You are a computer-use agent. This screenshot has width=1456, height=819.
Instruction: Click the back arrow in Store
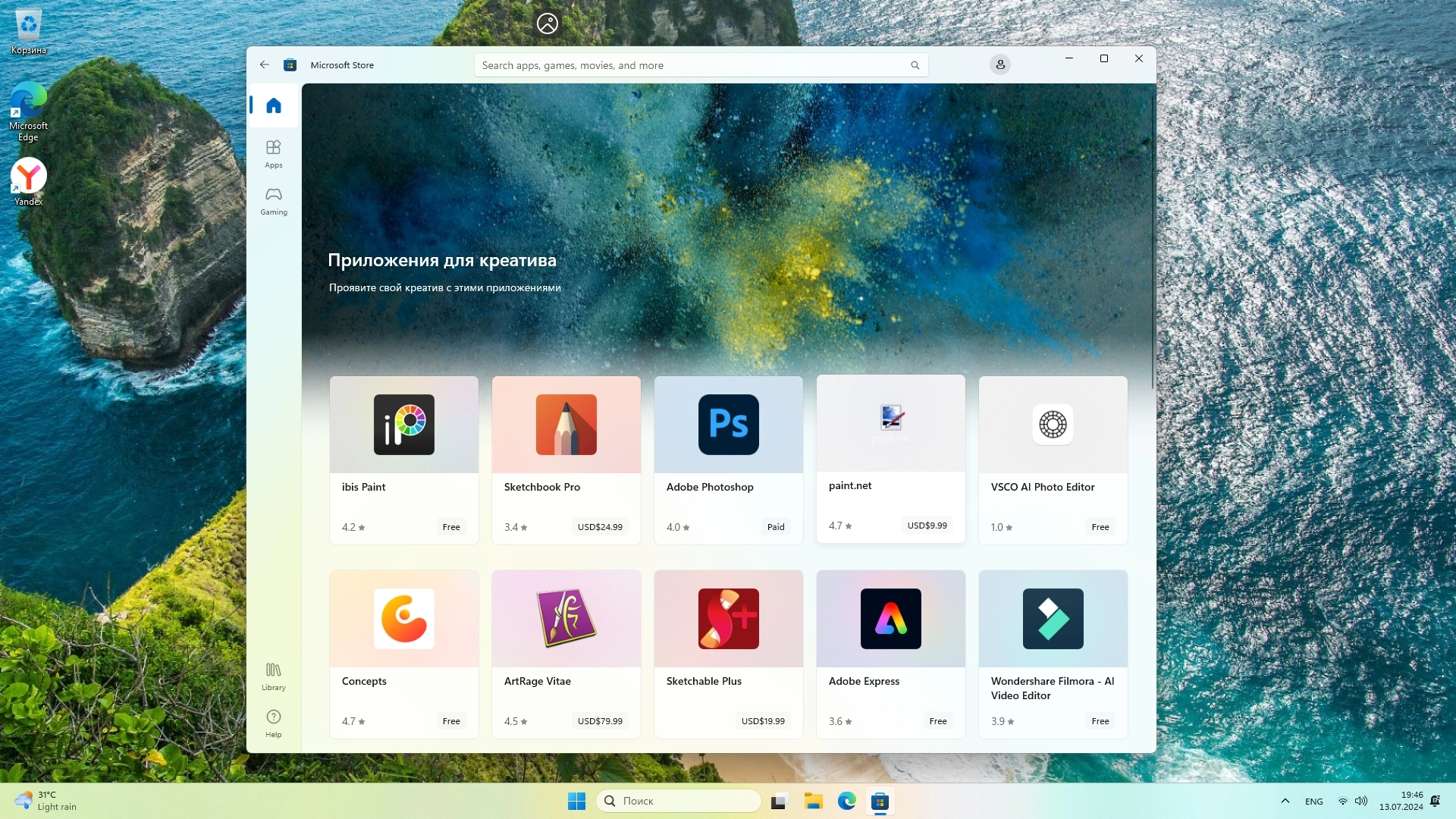pyautogui.click(x=265, y=65)
